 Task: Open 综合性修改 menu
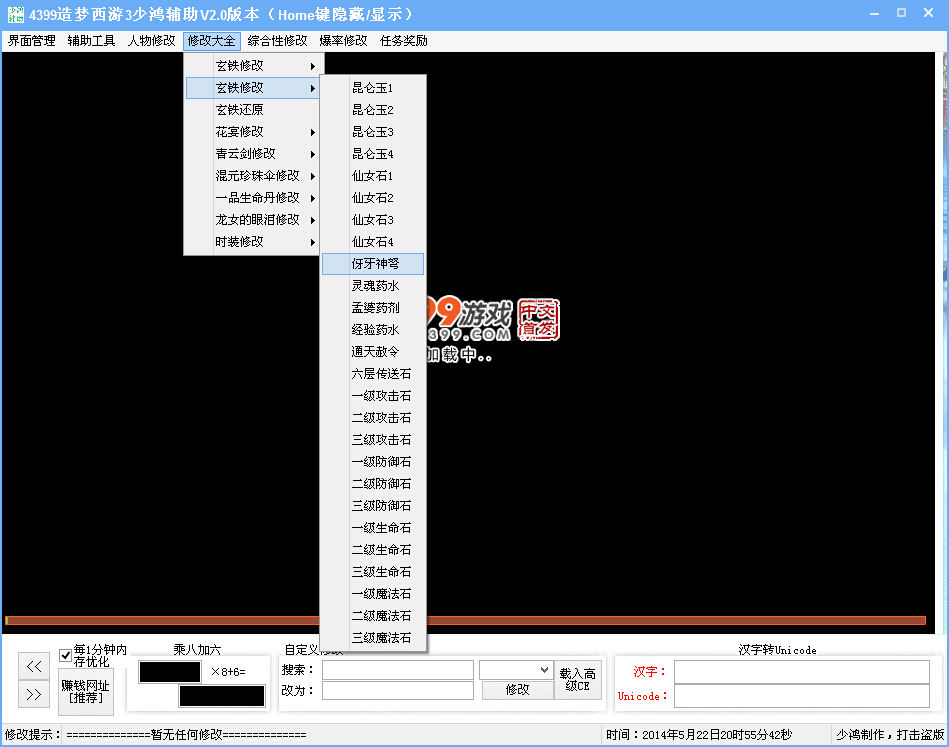[x=277, y=41]
